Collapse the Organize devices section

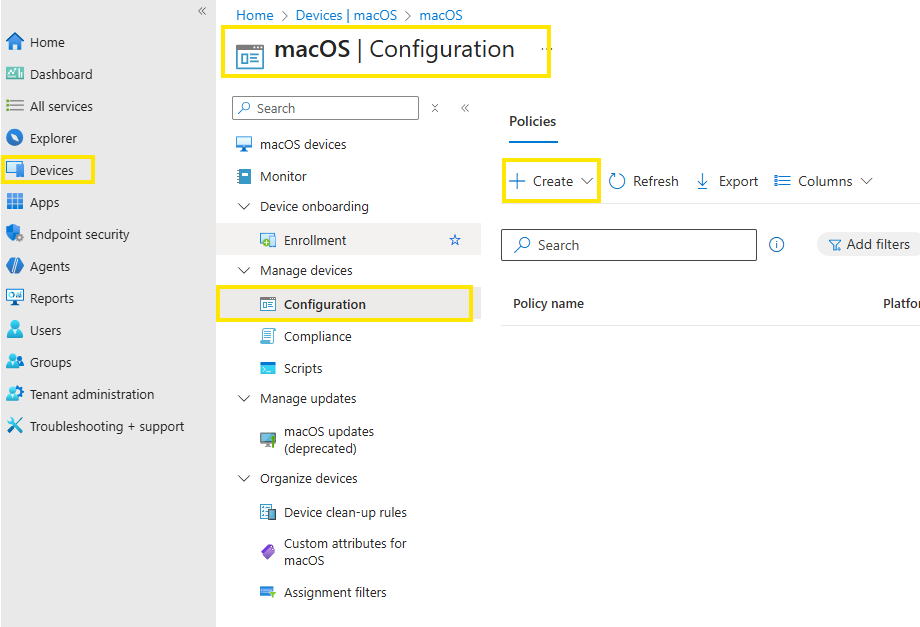(x=244, y=479)
